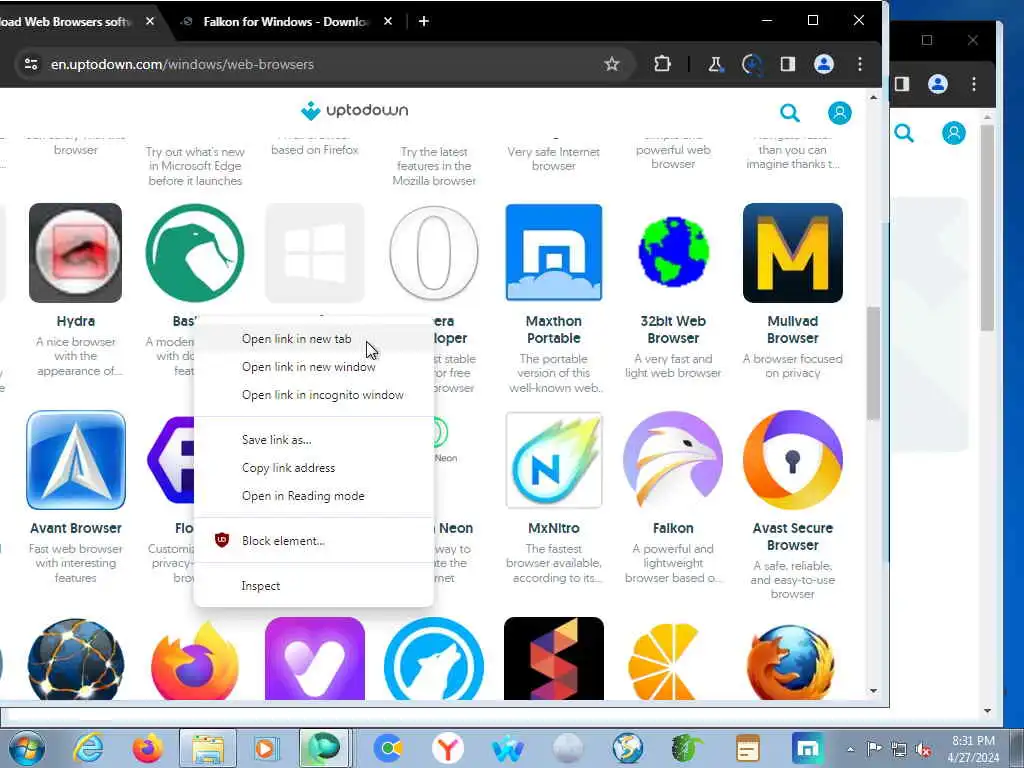Open the Avant Browser title link
The width and height of the screenshot is (1024, 768).
pos(76,528)
